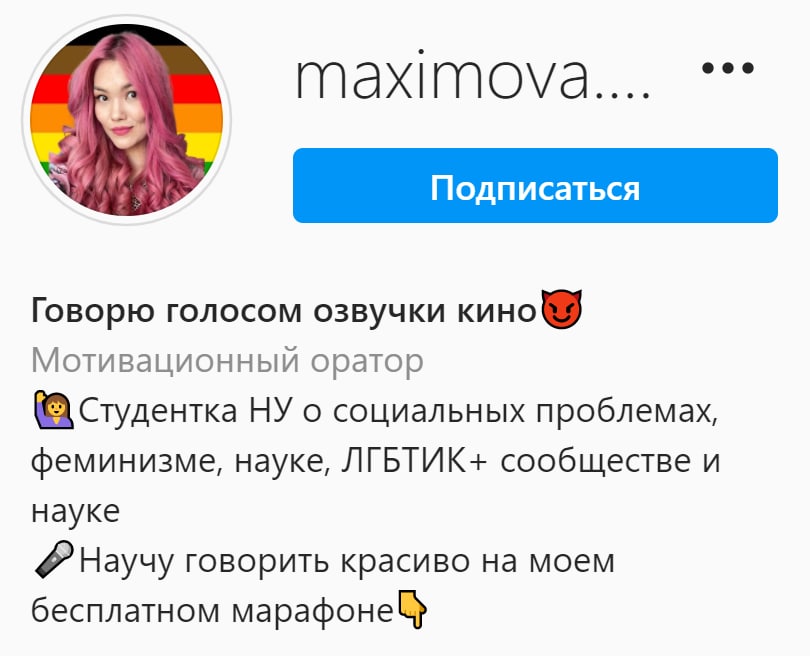This screenshot has height=656, width=810.
Task: Click the pointing-down hand emoji
Action: [x=412, y=610]
